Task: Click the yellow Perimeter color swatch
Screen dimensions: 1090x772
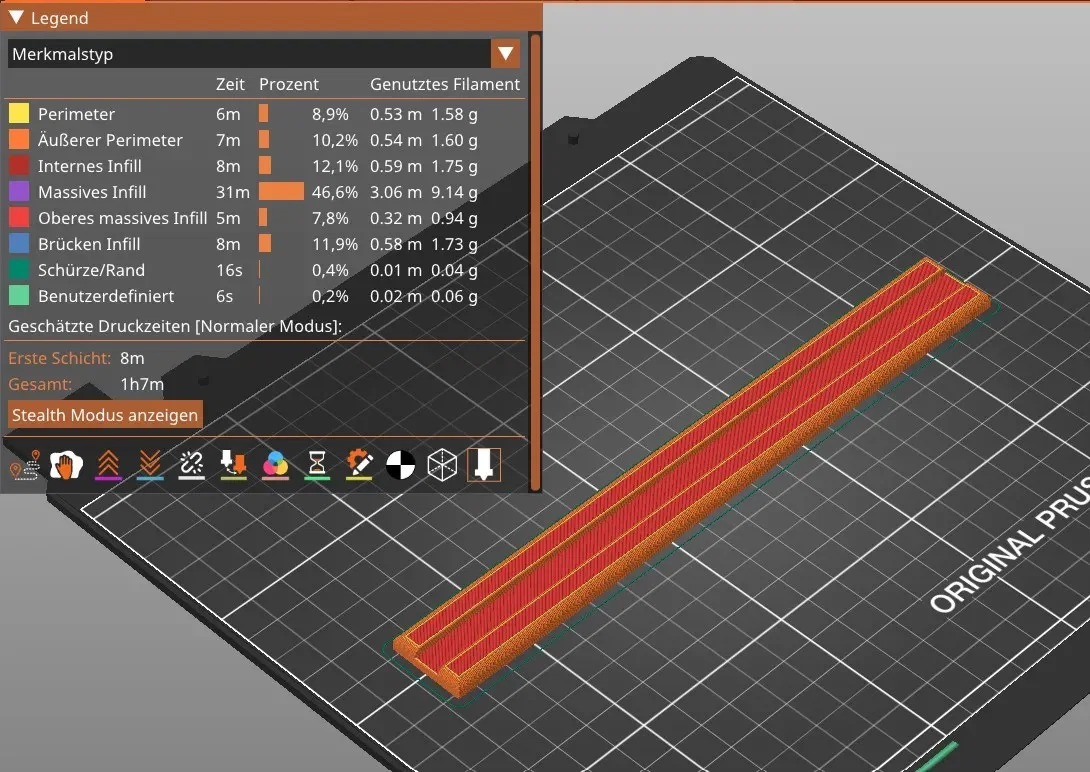Action: coord(19,113)
